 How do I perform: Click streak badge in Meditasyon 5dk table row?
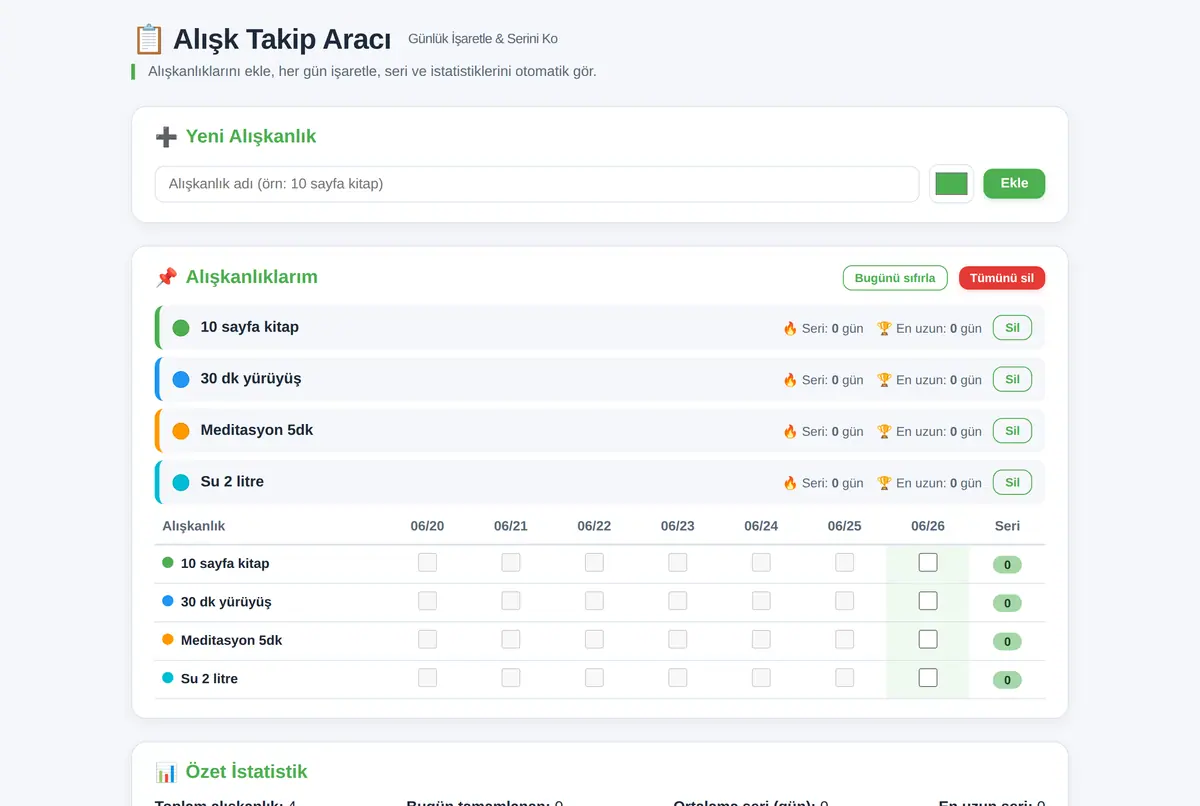click(1007, 642)
